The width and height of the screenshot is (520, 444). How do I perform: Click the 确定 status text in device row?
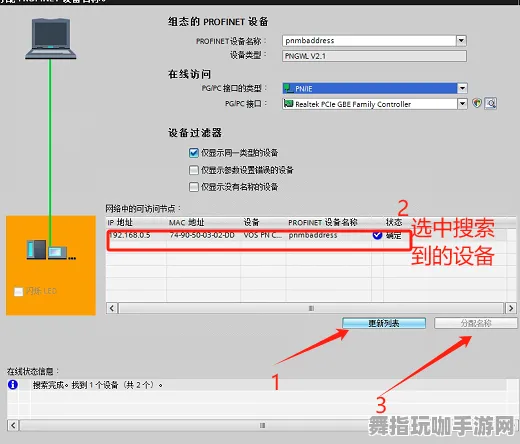394,235
